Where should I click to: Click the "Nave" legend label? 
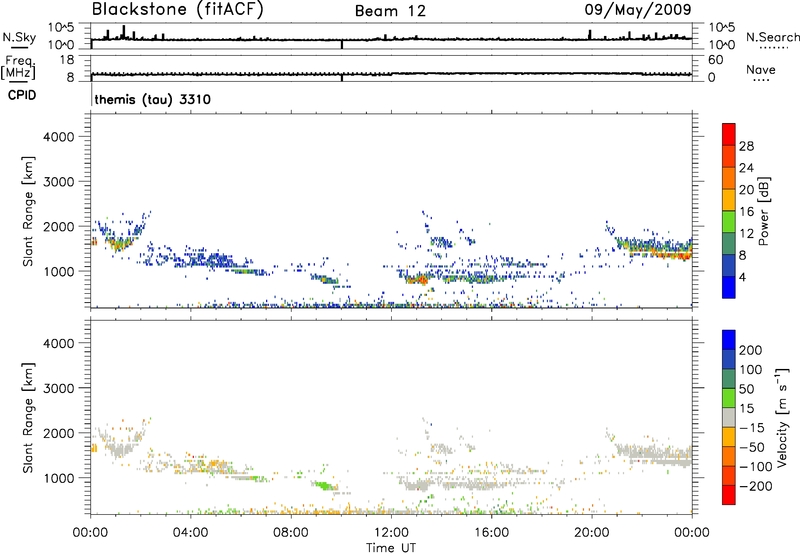pos(761,70)
